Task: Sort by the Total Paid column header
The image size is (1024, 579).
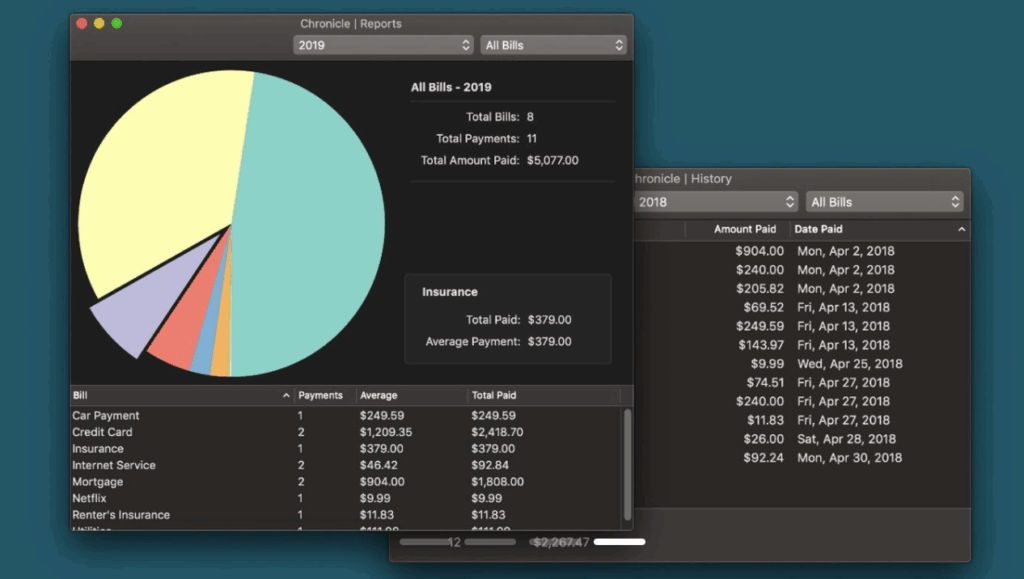Action: tap(543, 395)
